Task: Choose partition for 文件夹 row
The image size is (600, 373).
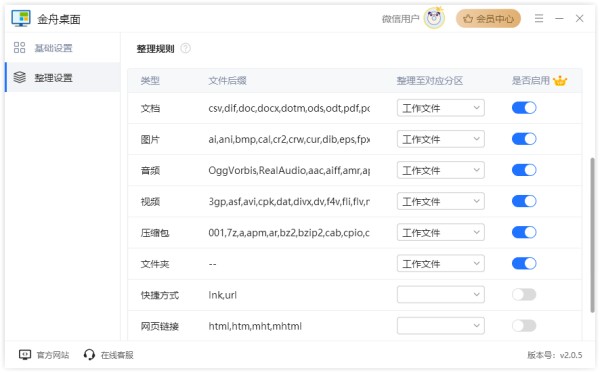Action: pyautogui.click(x=440, y=264)
